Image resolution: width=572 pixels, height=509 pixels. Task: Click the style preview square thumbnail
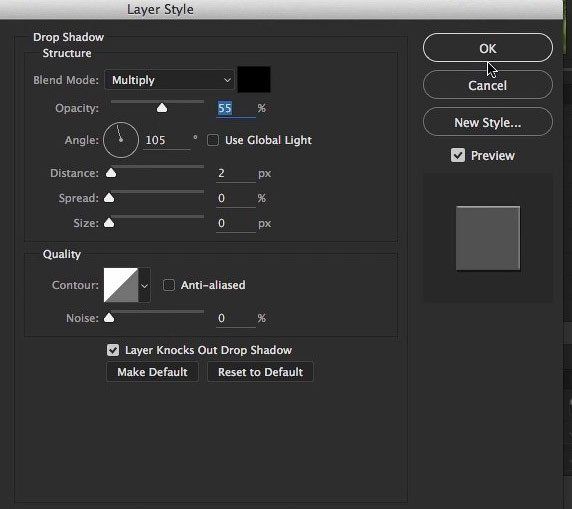(x=488, y=238)
